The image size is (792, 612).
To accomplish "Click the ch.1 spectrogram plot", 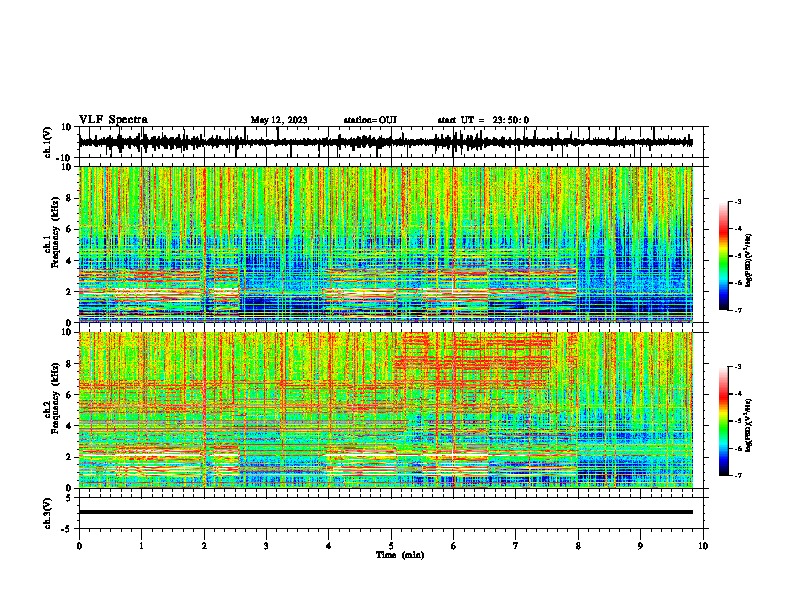I will tap(385, 244).
